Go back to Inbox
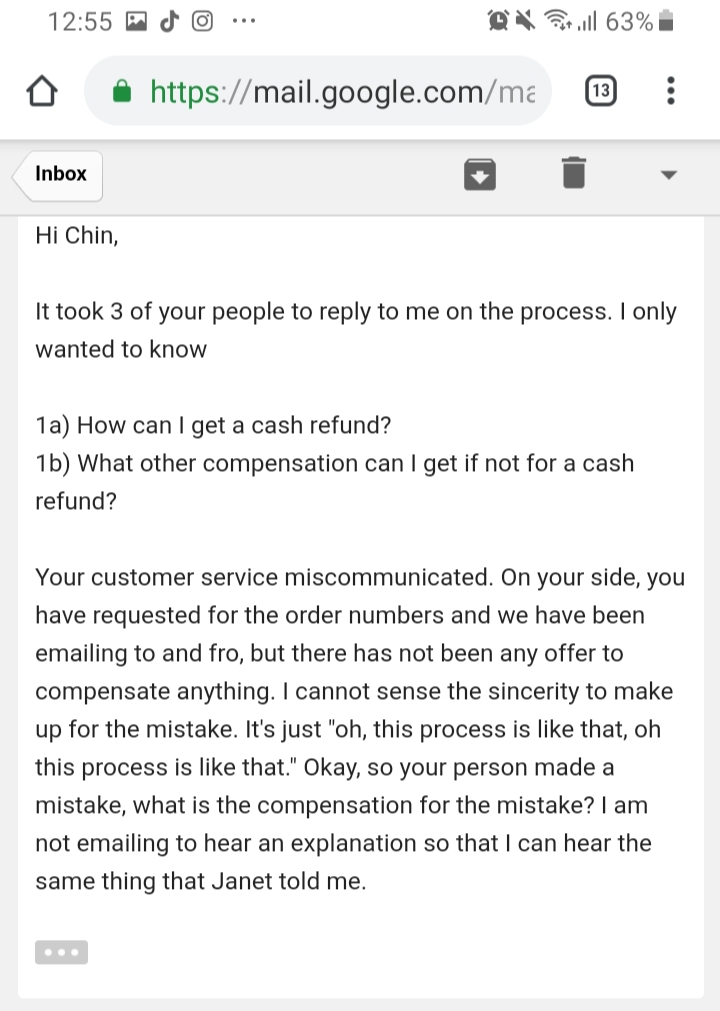Viewport: 720px width, 1011px height. coord(57,175)
